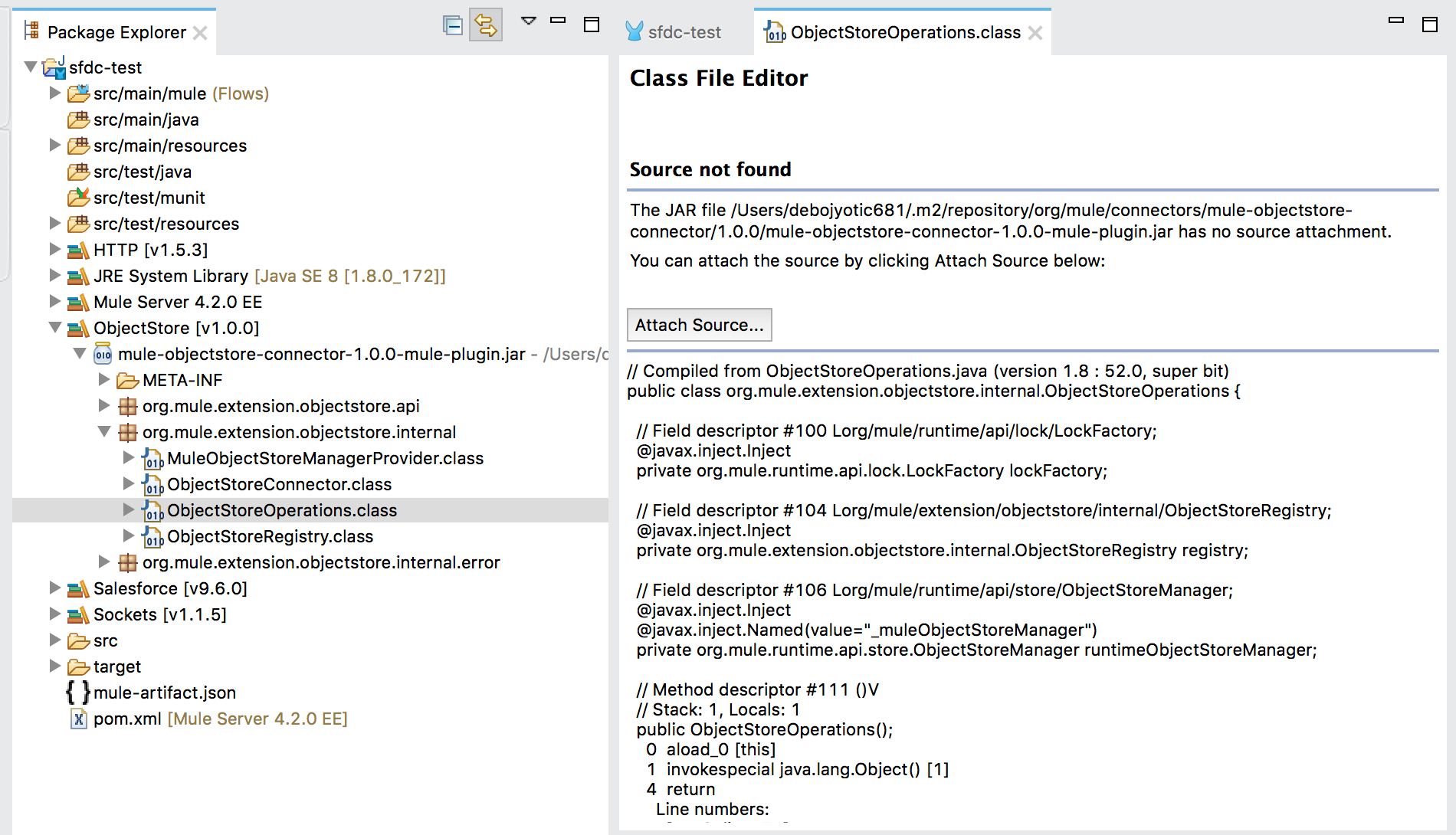This screenshot has width=1456, height=835.
Task: Click the Package Explorer view icon
Action: pyautogui.click(x=31, y=31)
